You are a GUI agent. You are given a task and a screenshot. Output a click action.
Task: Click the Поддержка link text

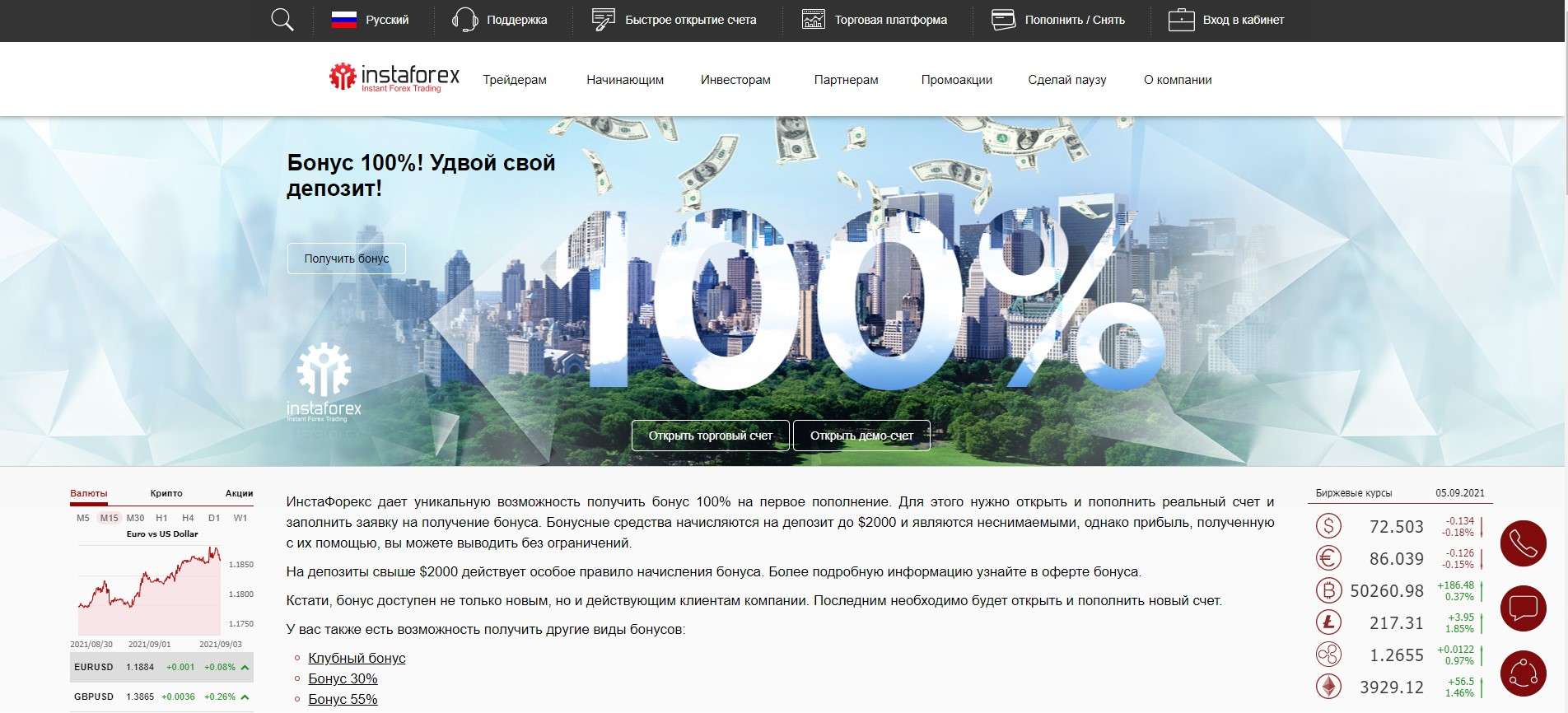click(x=517, y=20)
